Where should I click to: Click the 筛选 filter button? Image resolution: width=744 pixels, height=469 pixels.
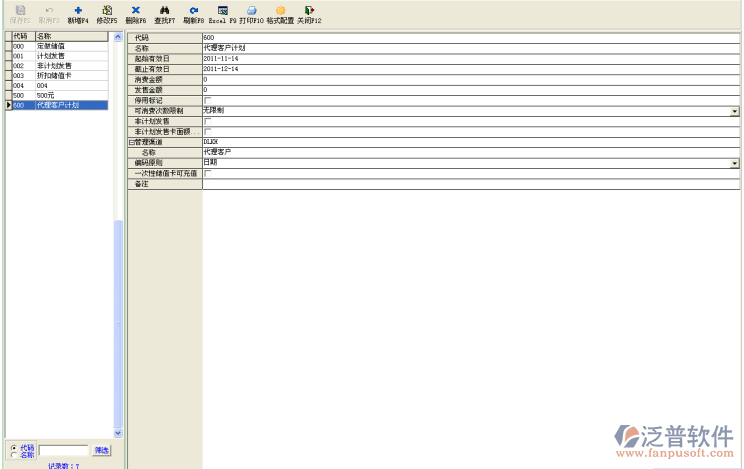tap(102, 451)
